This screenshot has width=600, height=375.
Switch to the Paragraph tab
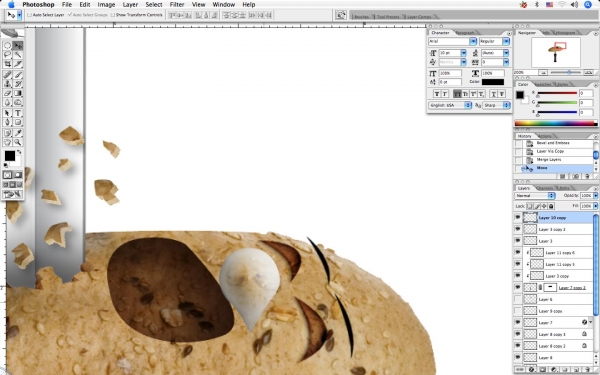click(x=465, y=33)
